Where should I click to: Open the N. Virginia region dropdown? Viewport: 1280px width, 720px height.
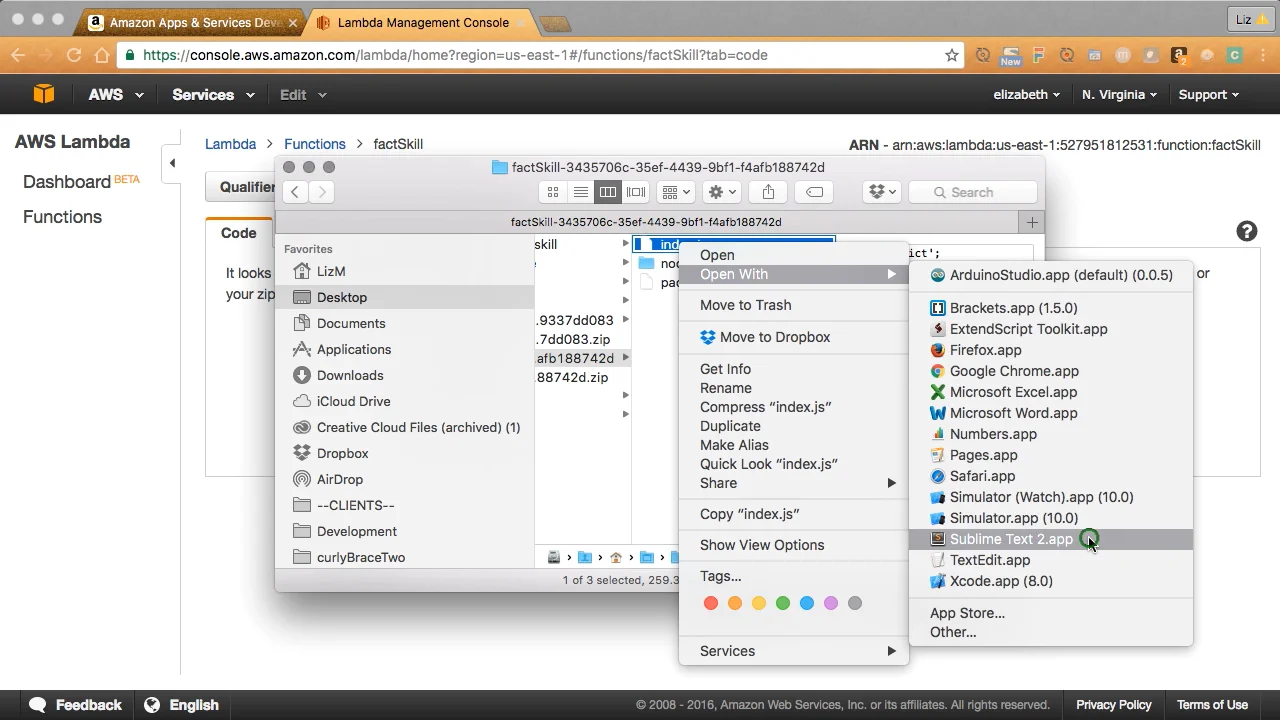pyautogui.click(x=1119, y=95)
